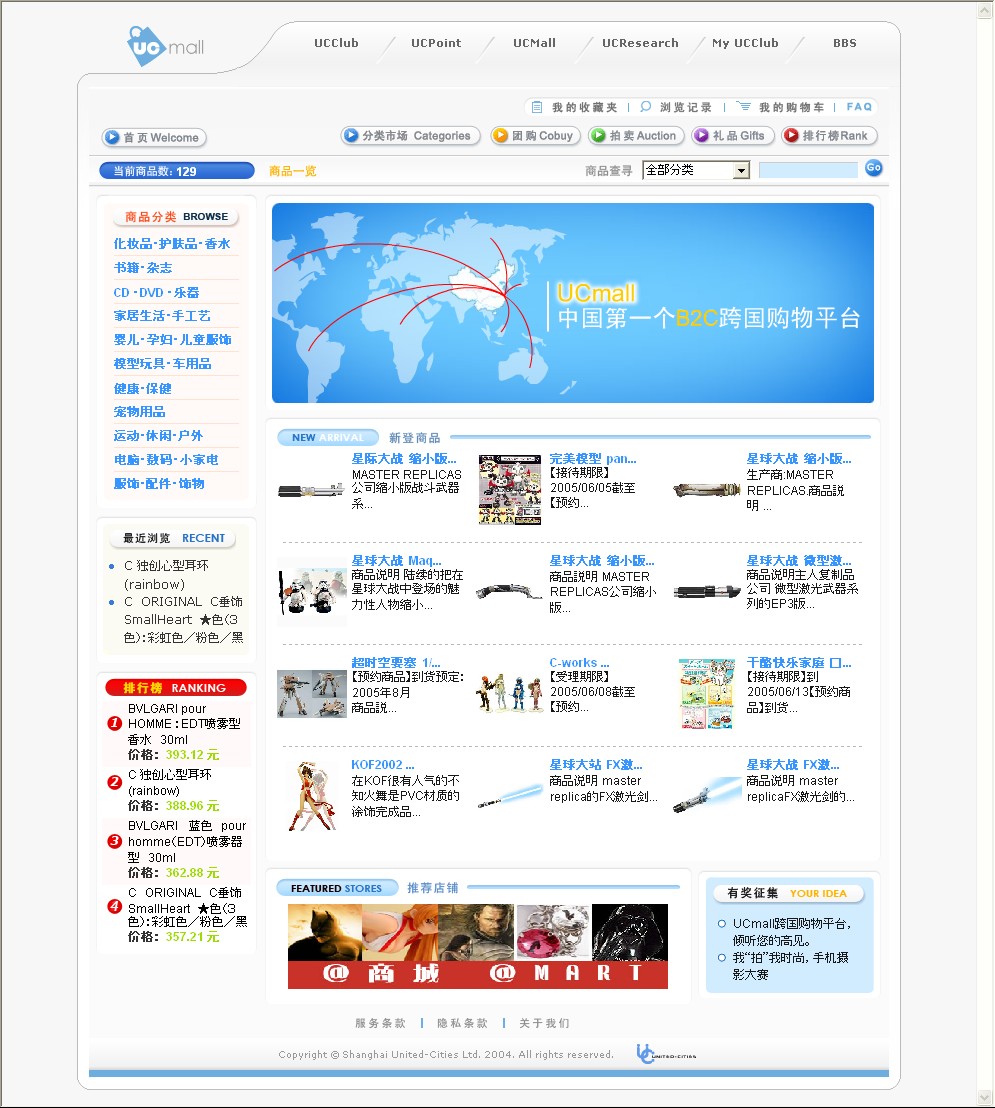
Task: Open rank 3 BVLGARI 蓝色 pour homme item
Action: click(x=187, y=841)
